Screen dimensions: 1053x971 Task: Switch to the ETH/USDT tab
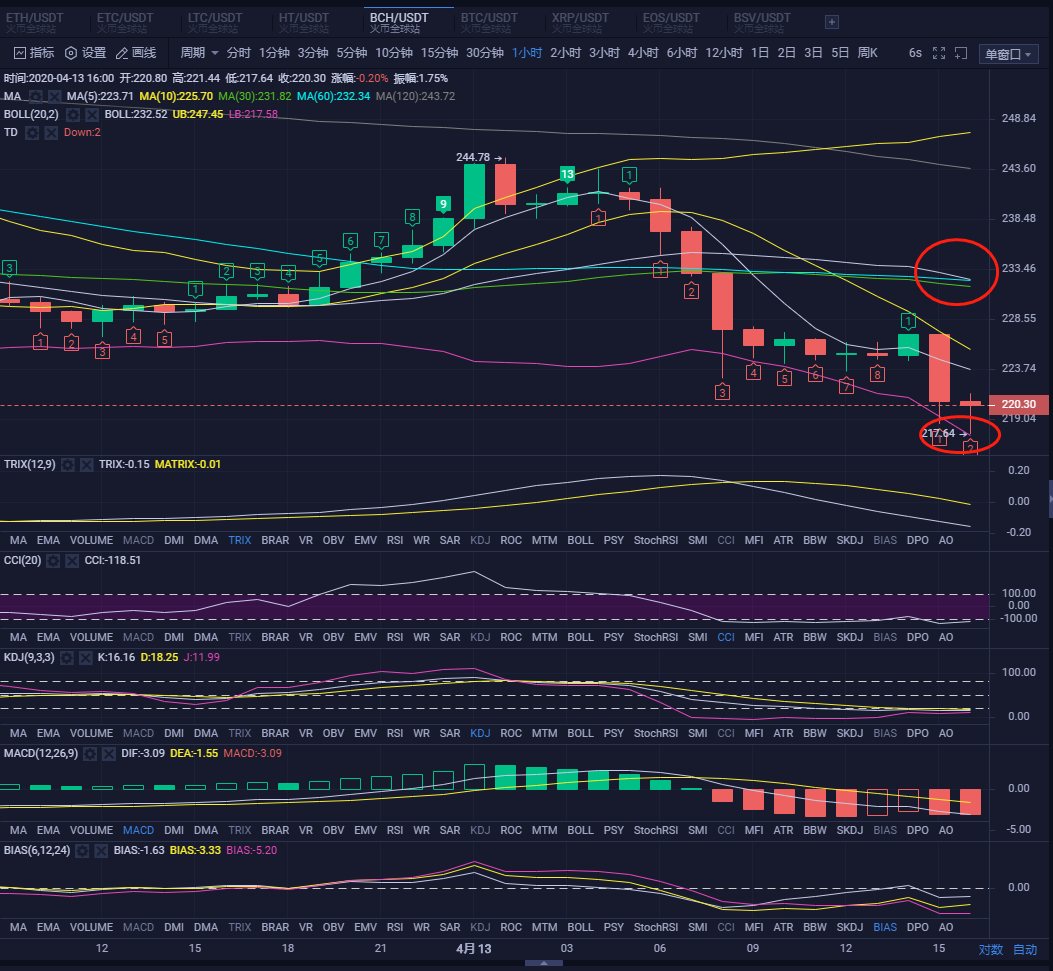point(34,22)
